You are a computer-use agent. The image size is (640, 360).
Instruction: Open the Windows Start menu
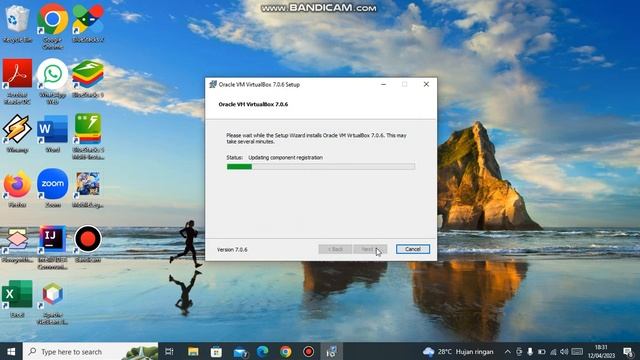tap(11, 351)
